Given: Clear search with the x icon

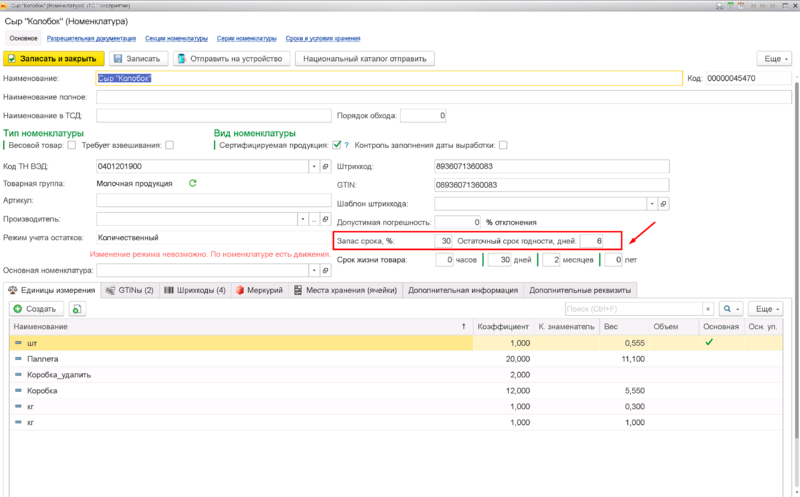Looking at the screenshot, I should point(708,309).
